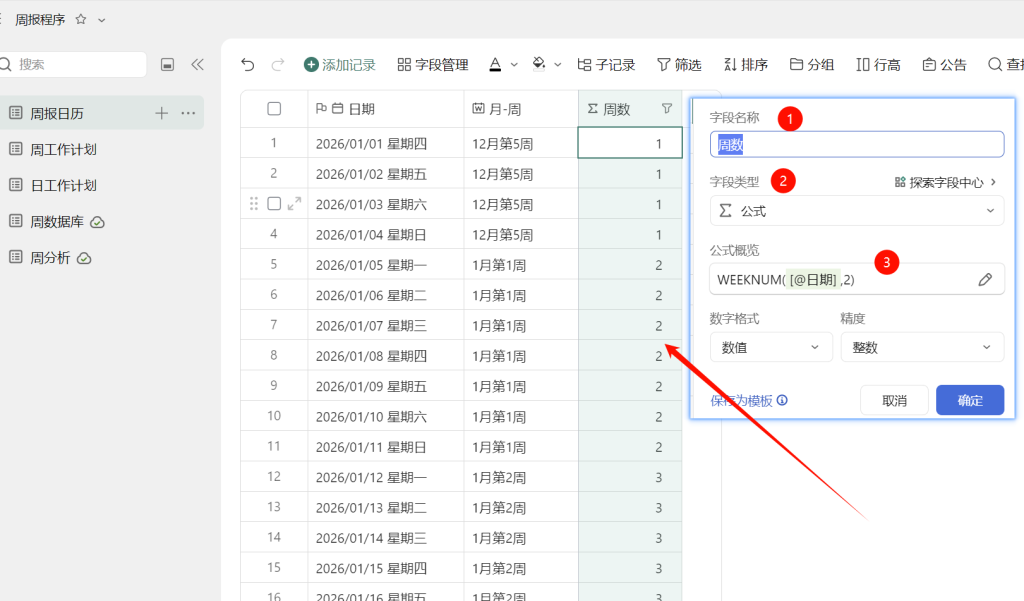Screen dimensions: 1024x601
Task: Open the 公告 announcement tool
Action: [x=944, y=65]
